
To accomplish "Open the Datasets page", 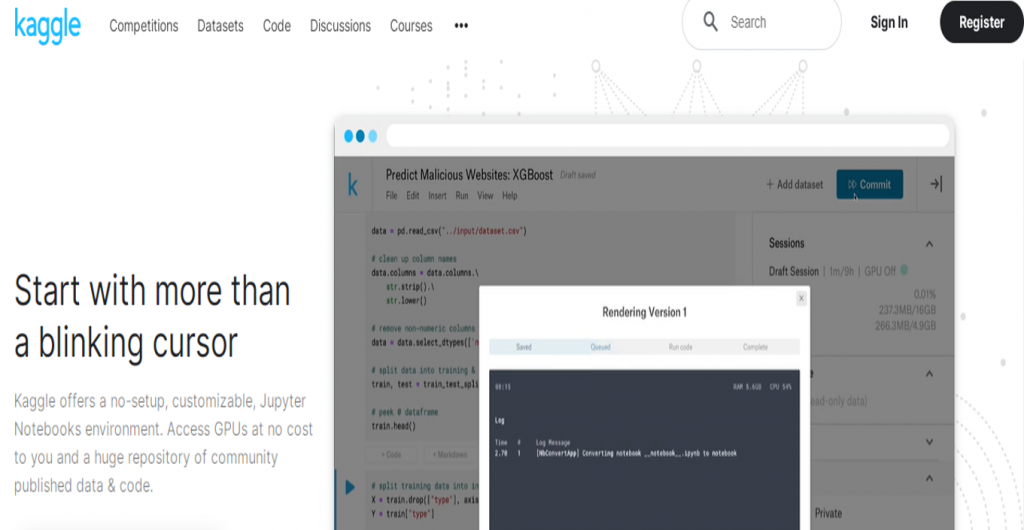I will tap(220, 26).
